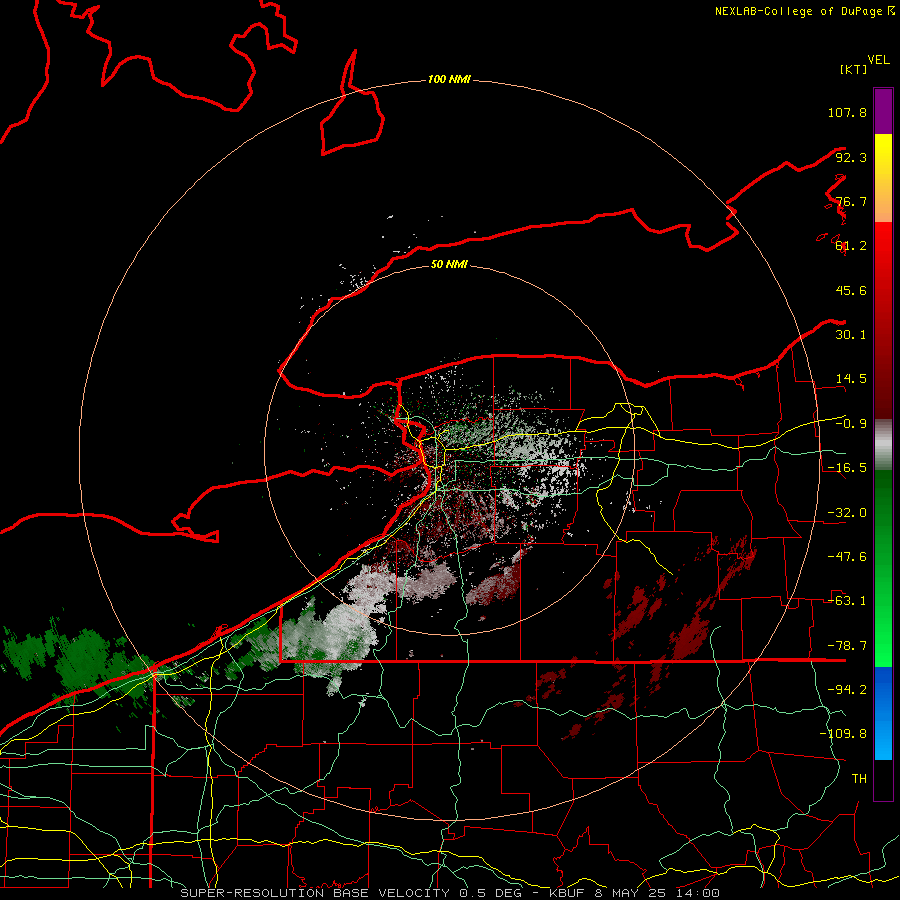
Task: Select the -0.9 velocity scale value
Action: coord(851,424)
